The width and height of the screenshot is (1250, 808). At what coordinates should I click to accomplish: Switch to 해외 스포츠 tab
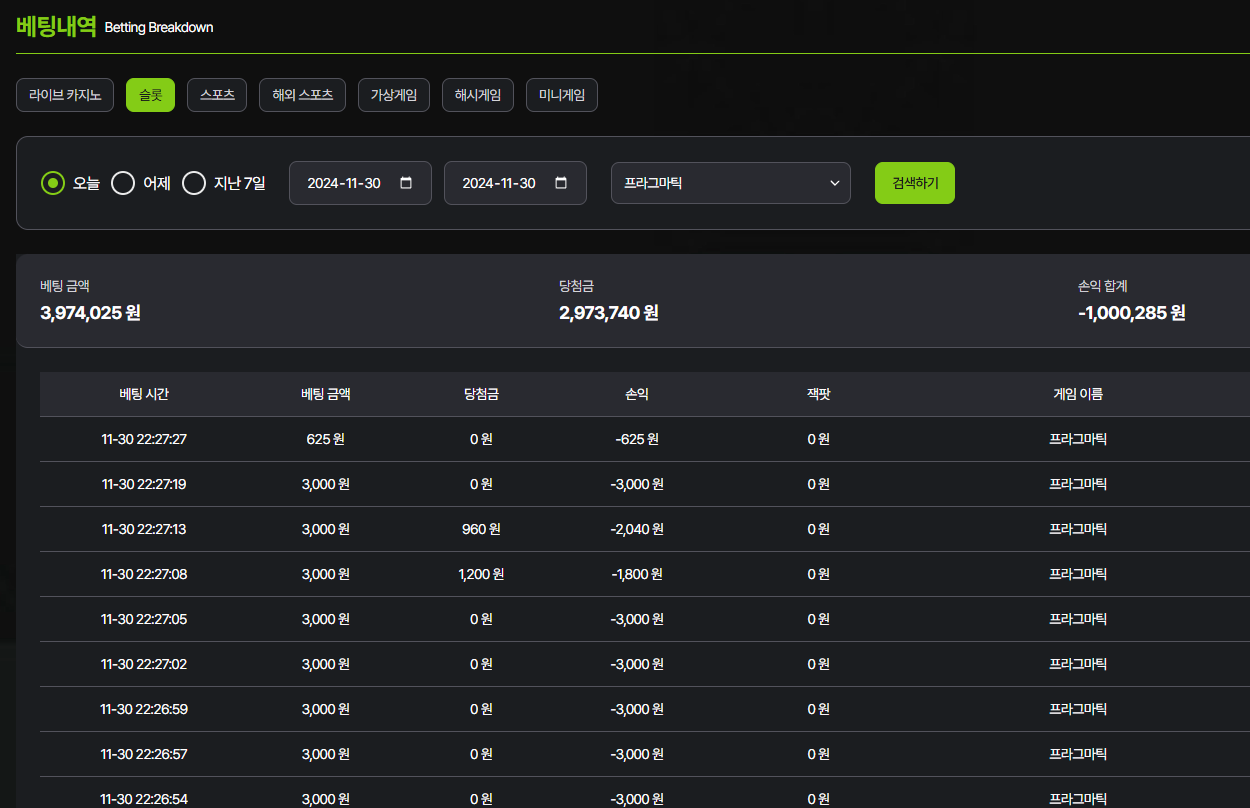coord(302,95)
